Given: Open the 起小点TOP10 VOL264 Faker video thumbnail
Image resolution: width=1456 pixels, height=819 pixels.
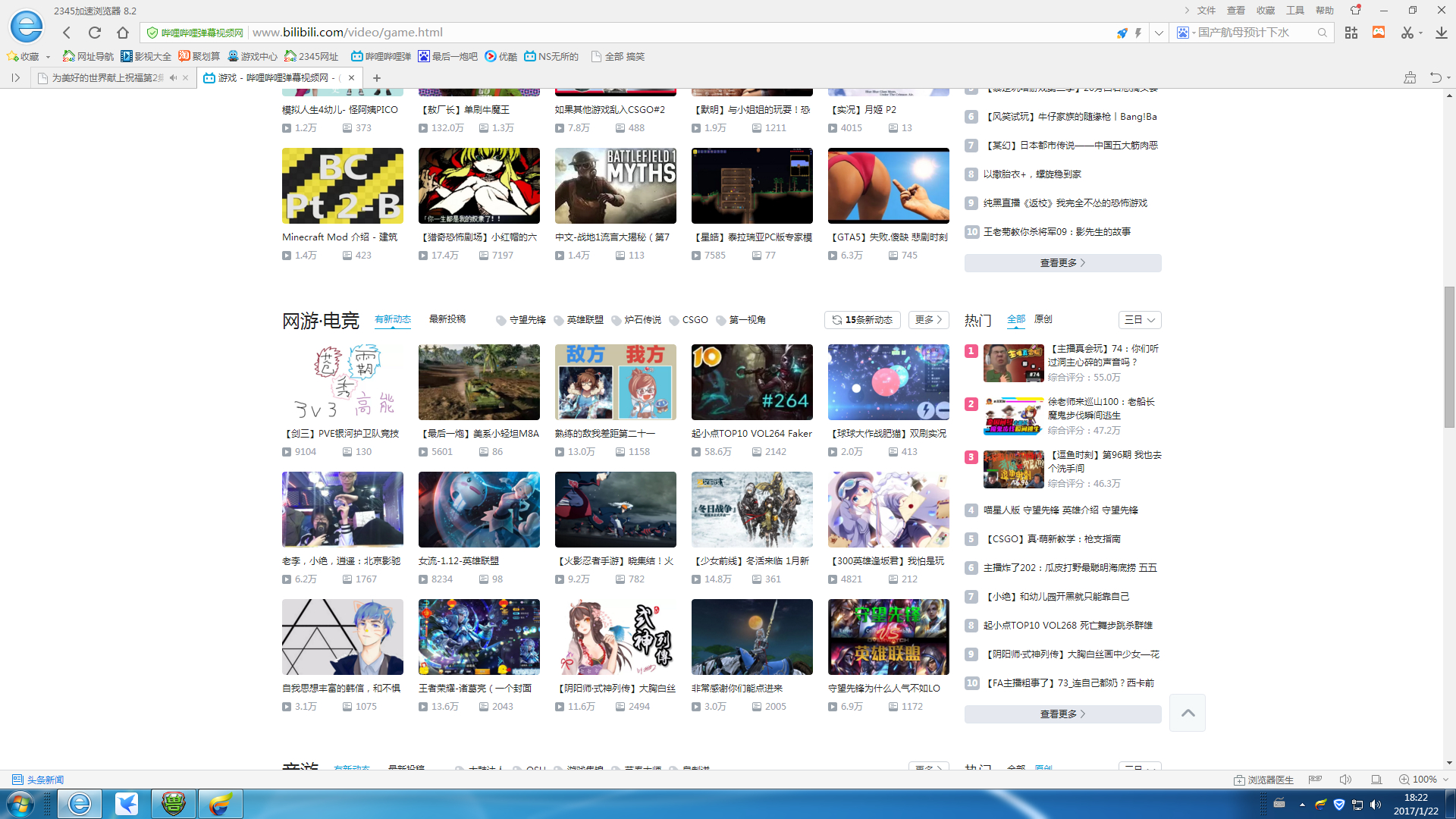Looking at the screenshot, I should 752,382.
